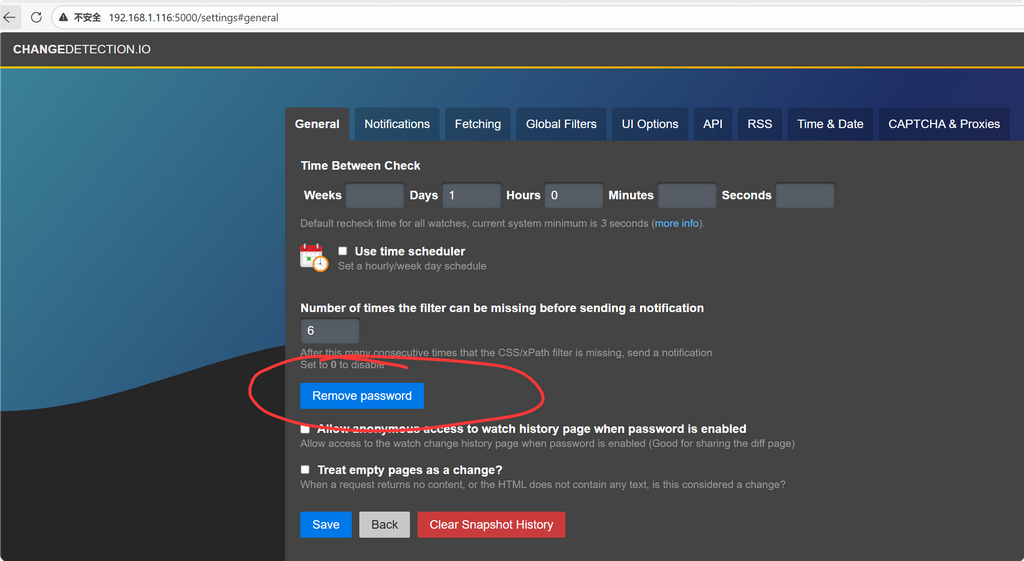Check Treat empty pages as a change
This screenshot has height=561, width=1024.
[305, 469]
